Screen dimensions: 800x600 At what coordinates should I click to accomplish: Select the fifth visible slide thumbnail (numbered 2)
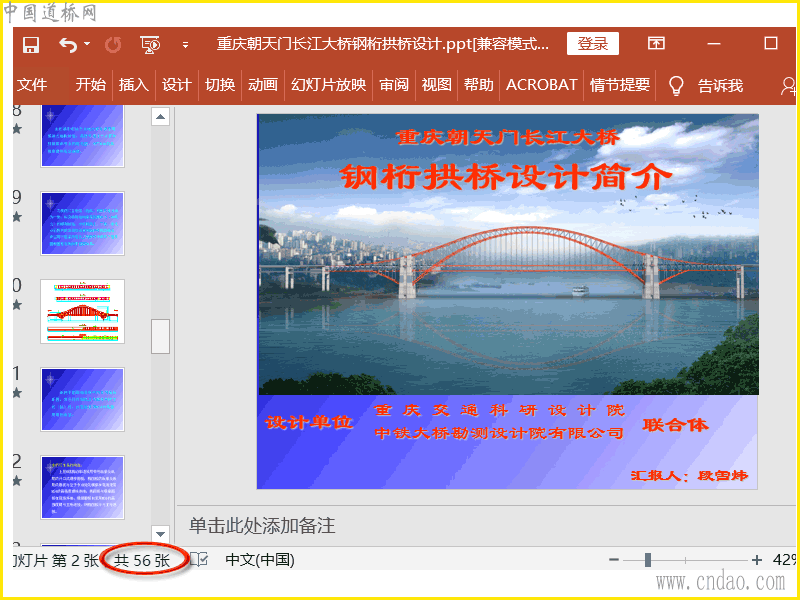(x=83, y=487)
